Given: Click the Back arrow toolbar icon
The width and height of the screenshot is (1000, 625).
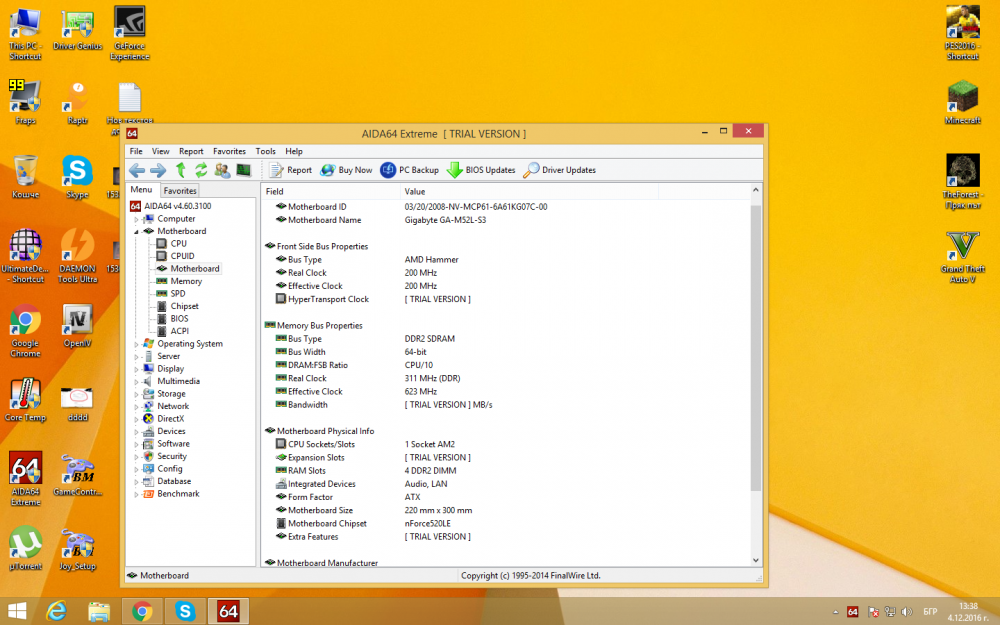Looking at the screenshot, I should pyautogui.click(x=137, y=170).
